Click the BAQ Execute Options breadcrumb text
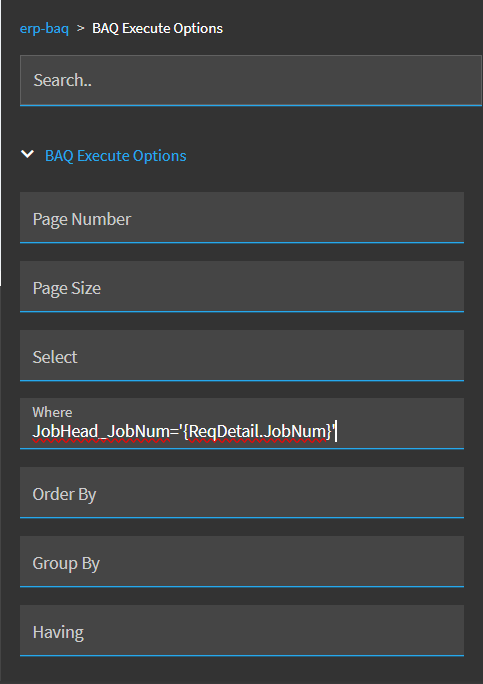This screenshot has width=483, height=684. (158, 28)
